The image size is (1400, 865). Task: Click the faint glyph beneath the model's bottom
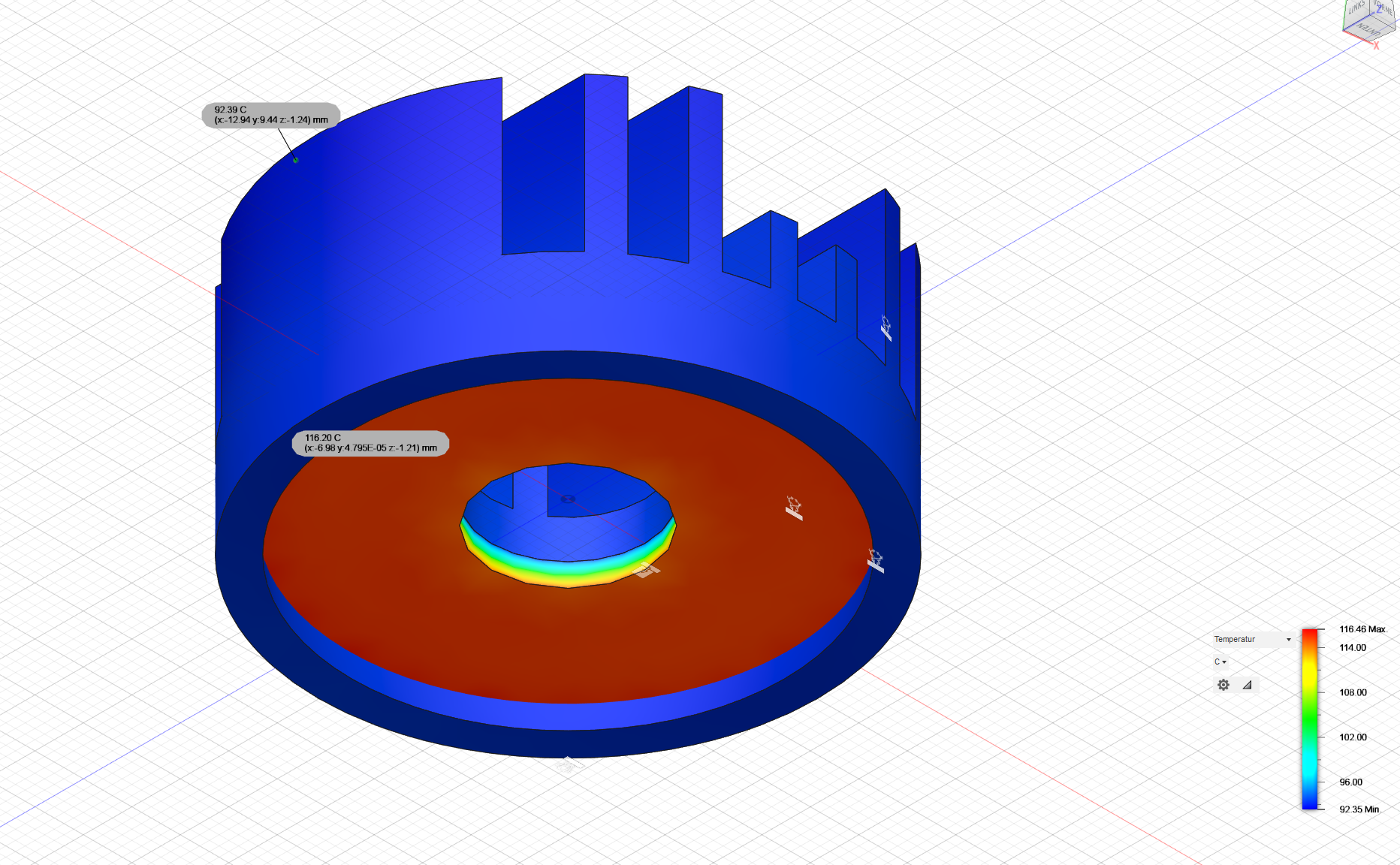(x=569, y=764)
